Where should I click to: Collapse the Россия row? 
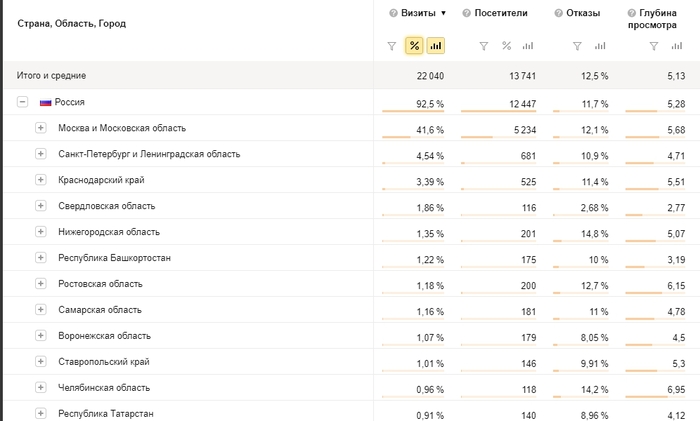coord(22,102)
